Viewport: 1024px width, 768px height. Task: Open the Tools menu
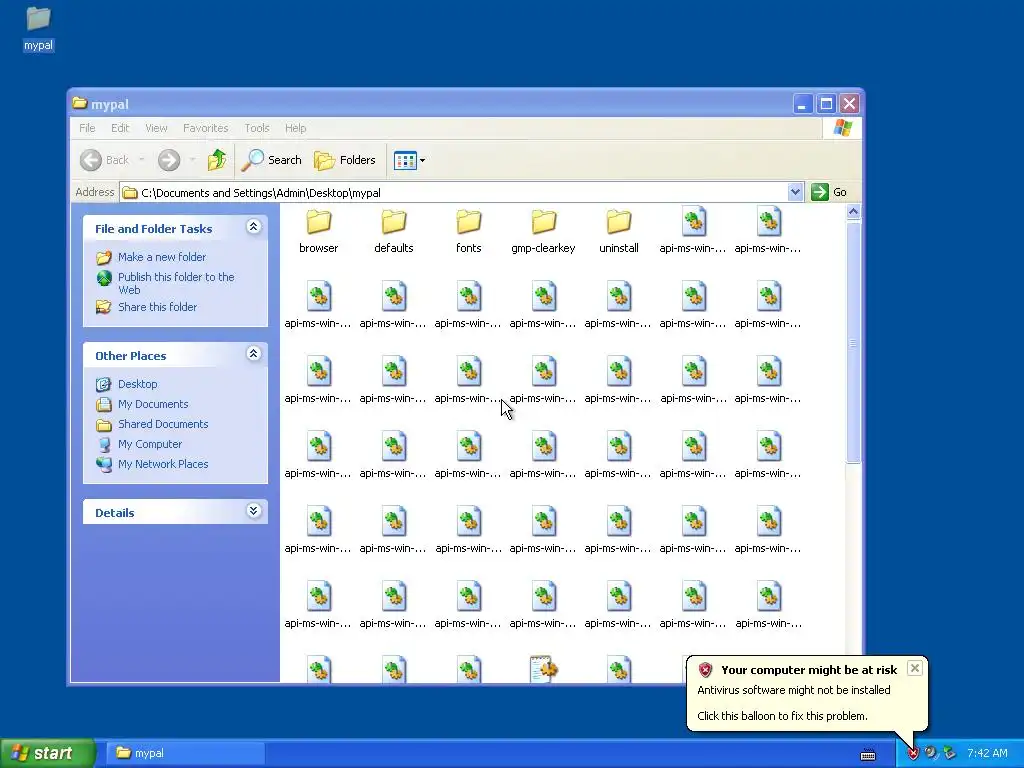point(257,128)
